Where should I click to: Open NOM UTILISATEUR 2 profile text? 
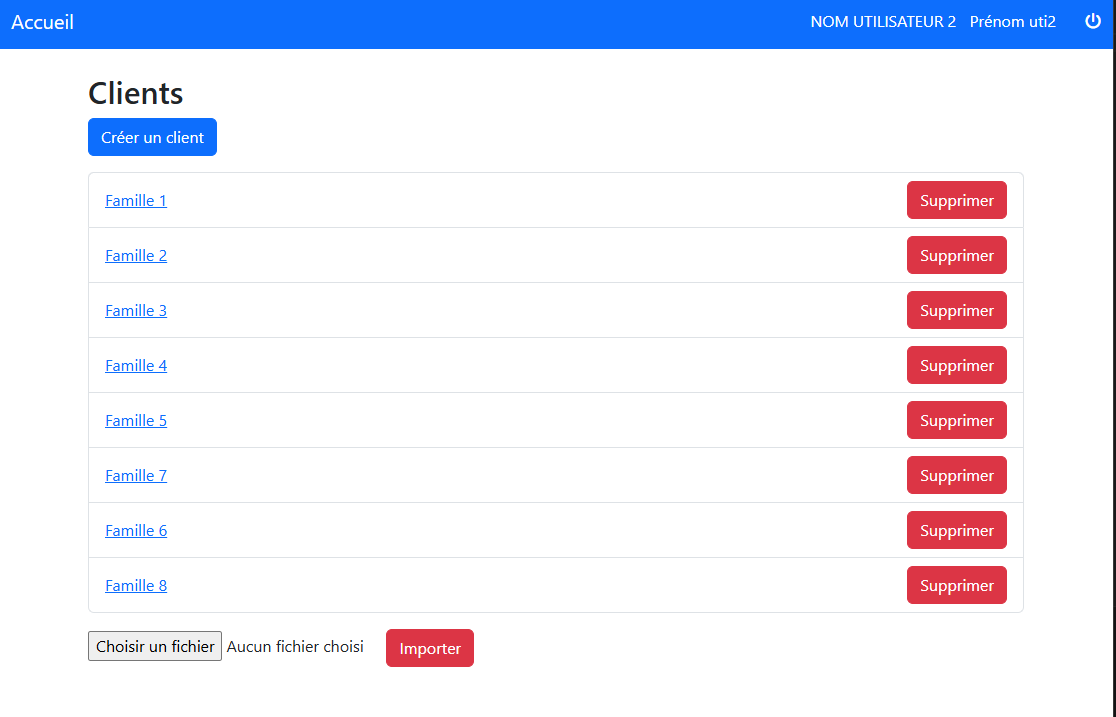point(882,22)
